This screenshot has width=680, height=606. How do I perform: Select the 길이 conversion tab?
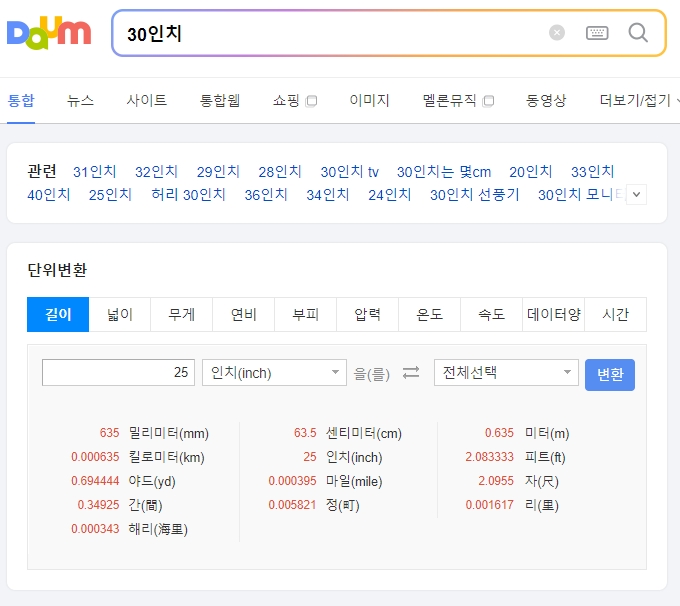(x=58, y=314)
